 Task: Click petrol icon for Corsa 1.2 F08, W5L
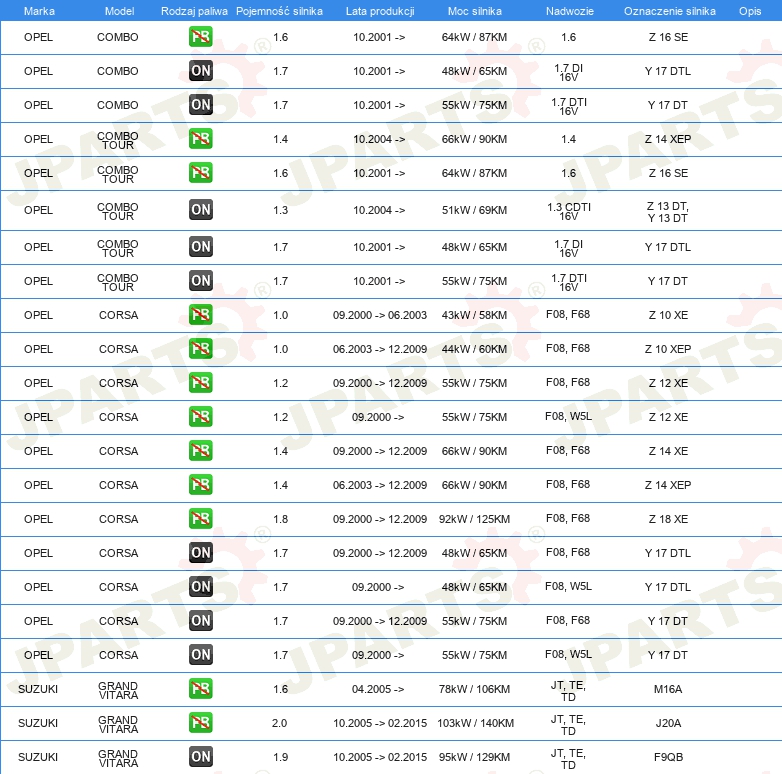[200, 416]
